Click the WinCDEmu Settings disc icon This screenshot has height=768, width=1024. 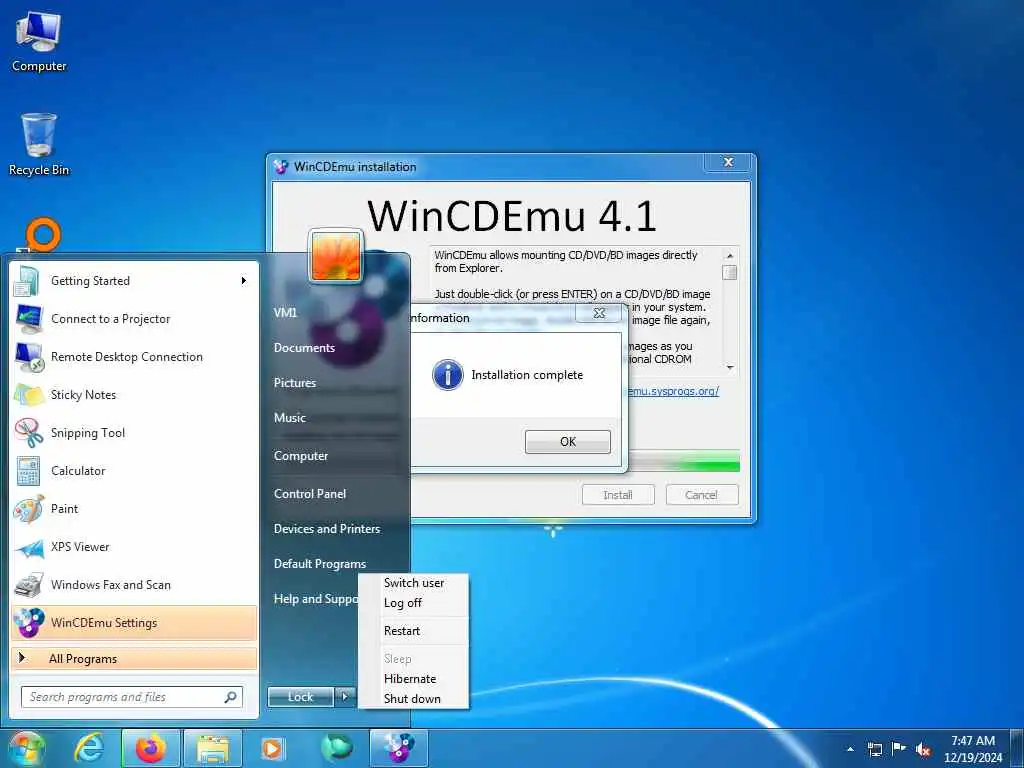tap(28, 622)
